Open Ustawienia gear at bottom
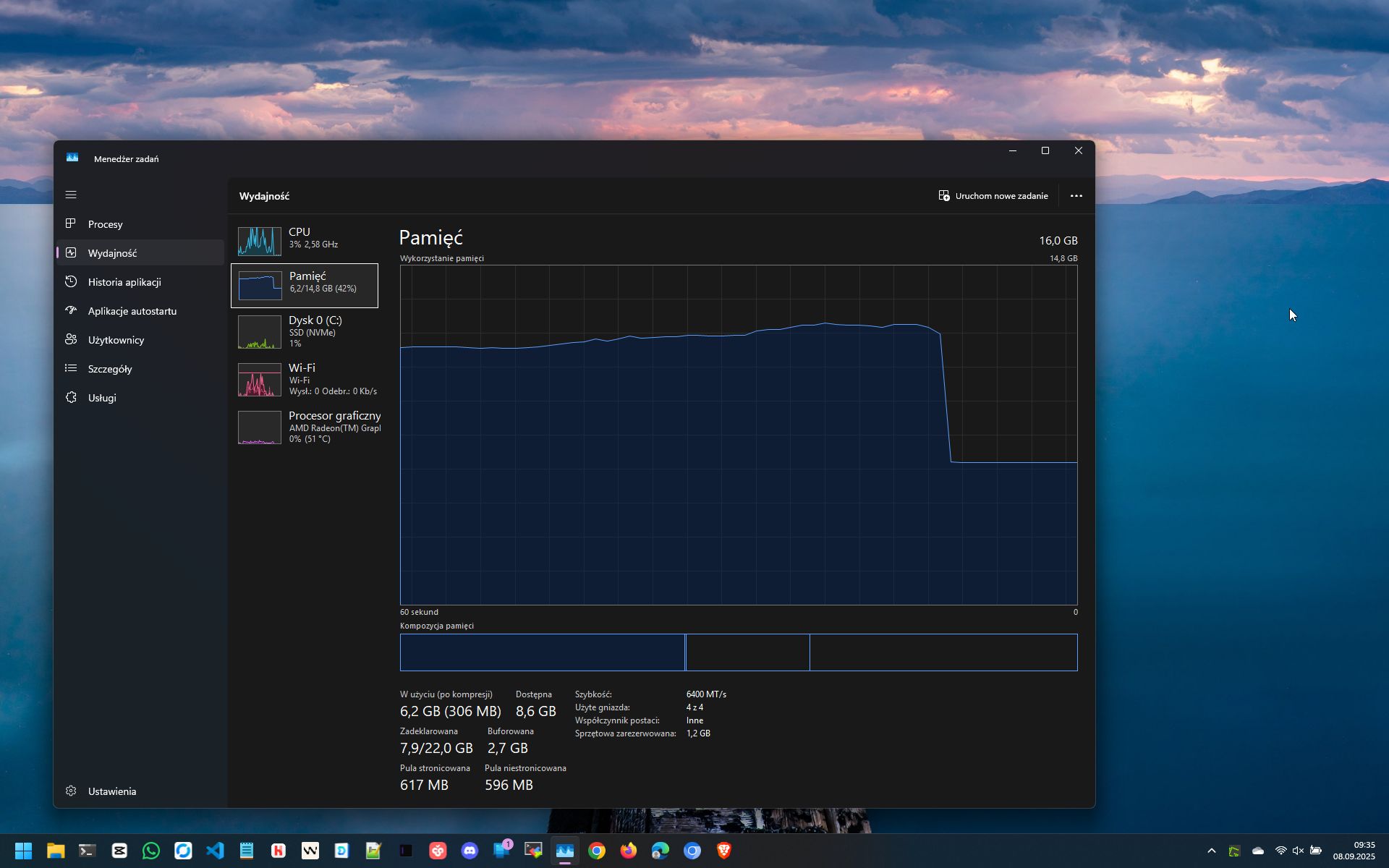This screenshot has height=868, width=1389. pyautogui.click(x=111, y=791)
